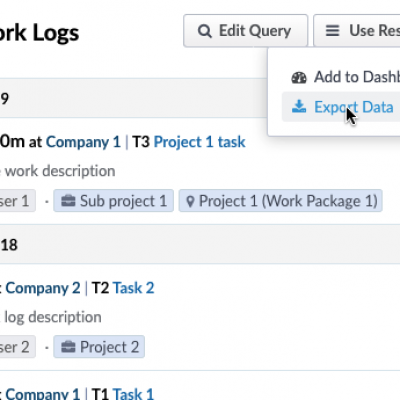Click the magnifier icon in Edit Query
This screenshot has width=400, height=400.
tap(204, 31)
